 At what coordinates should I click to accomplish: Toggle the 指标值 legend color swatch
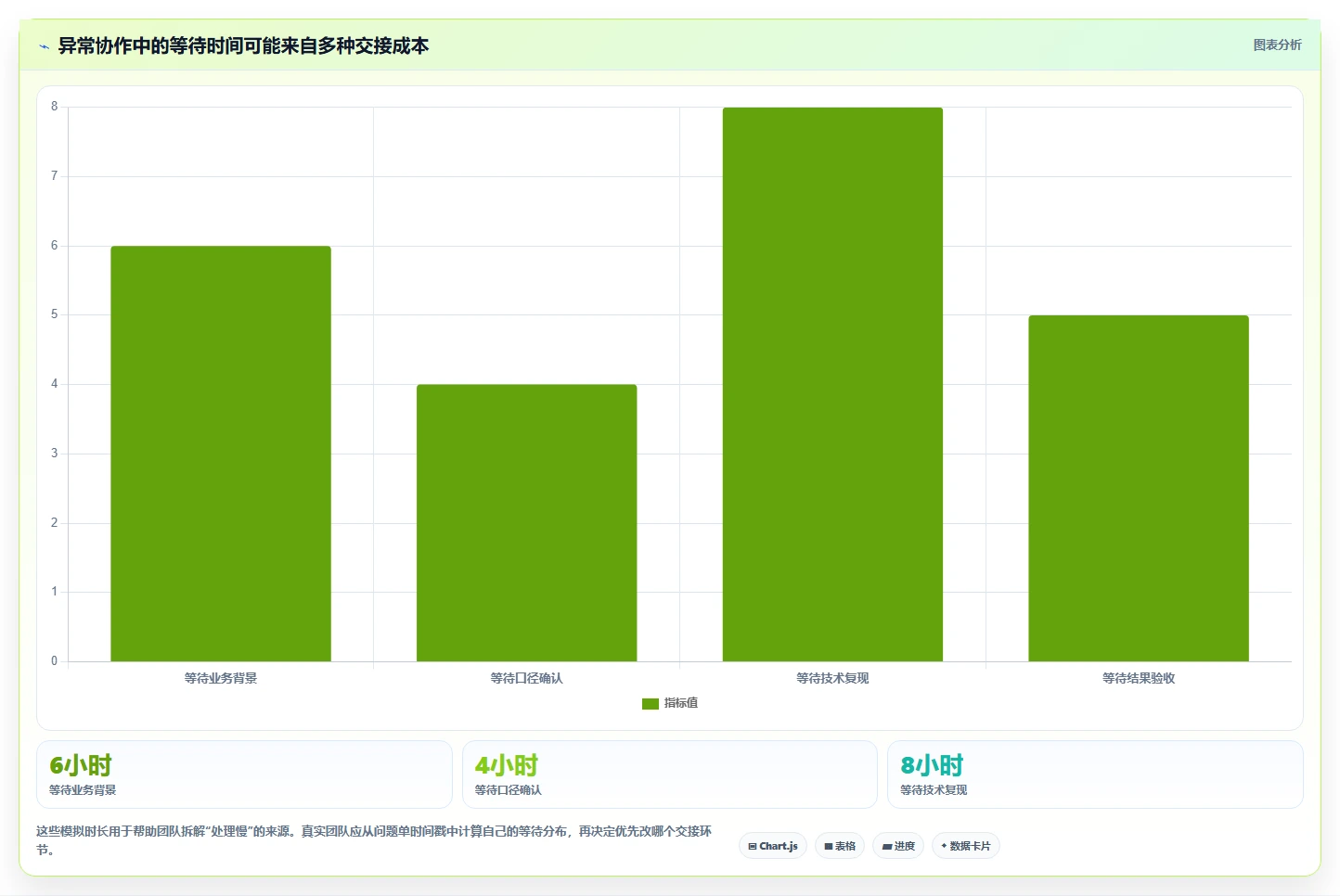point(650,704)
